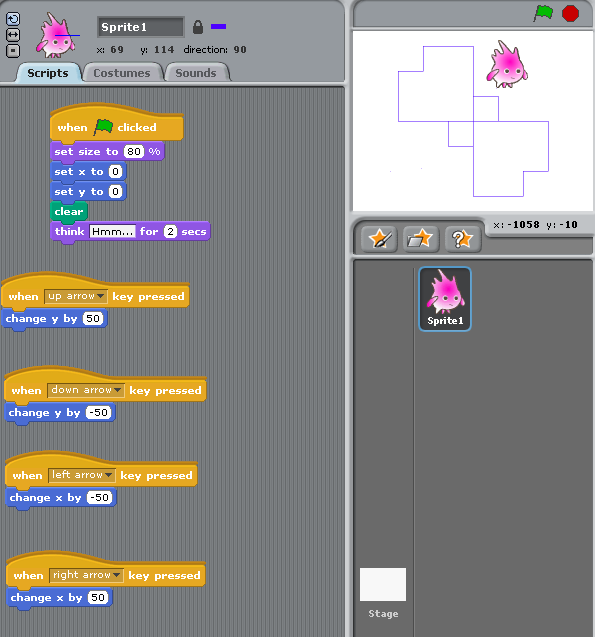
Task: Select the left-right flip rotation style button
Action: point(13,35)
